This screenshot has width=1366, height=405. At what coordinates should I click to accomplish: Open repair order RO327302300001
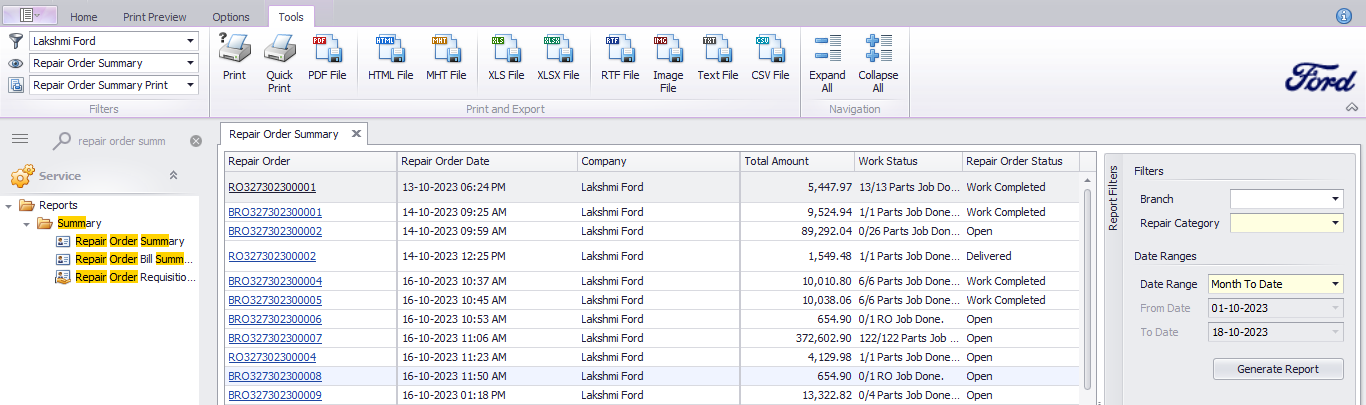272,187
